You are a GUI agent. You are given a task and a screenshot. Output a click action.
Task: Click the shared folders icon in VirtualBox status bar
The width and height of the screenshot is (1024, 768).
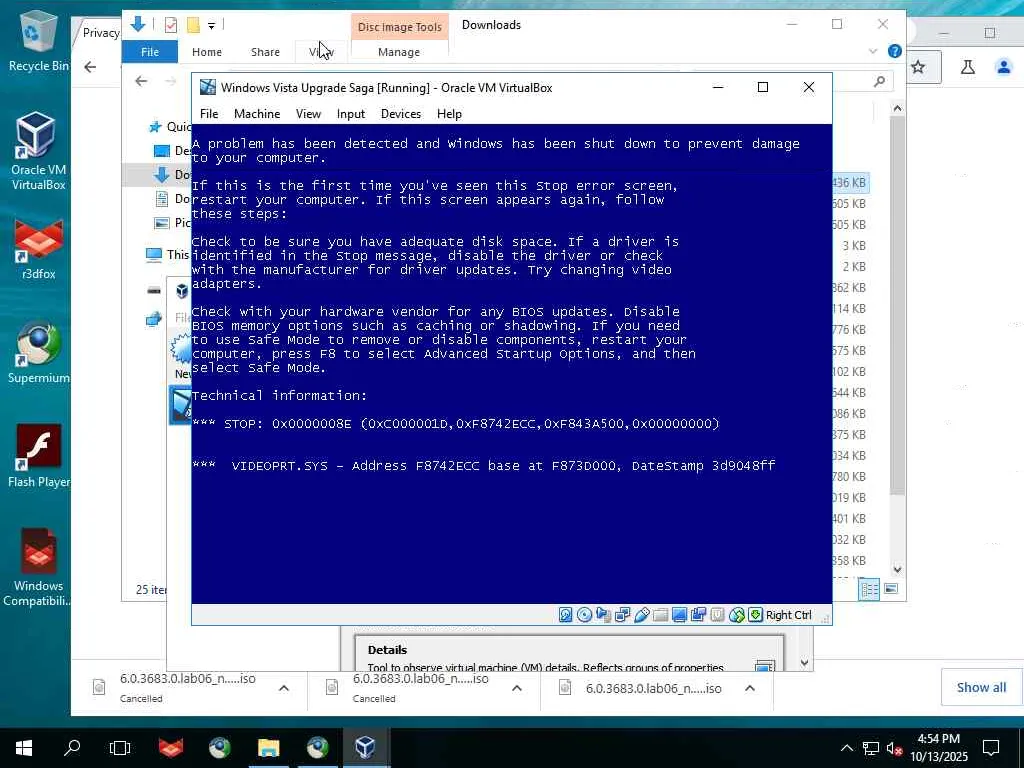pyautogui.click(x=660, y=615)
